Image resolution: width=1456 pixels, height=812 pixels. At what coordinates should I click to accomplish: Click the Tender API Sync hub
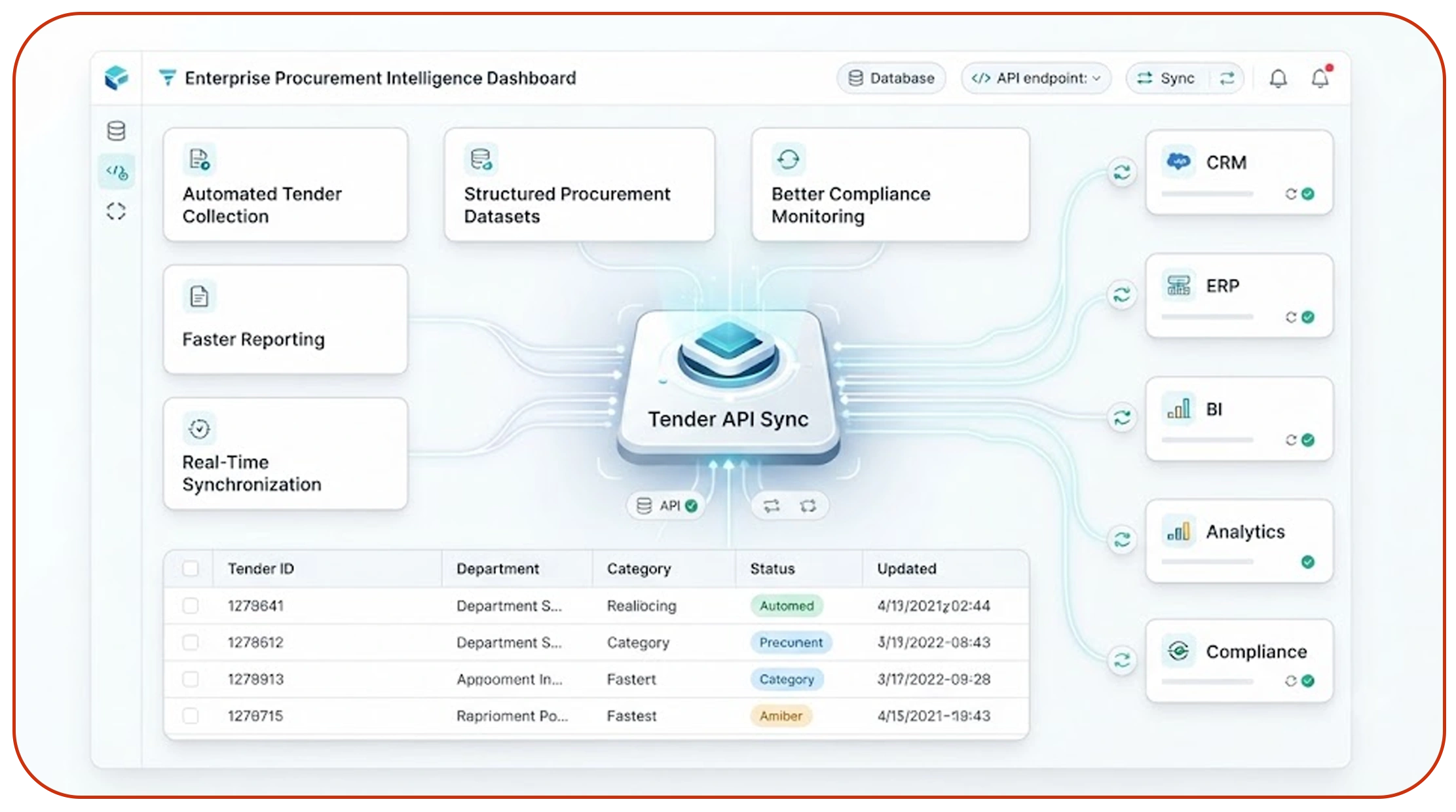pyautogui.click(x=728, y=386)
